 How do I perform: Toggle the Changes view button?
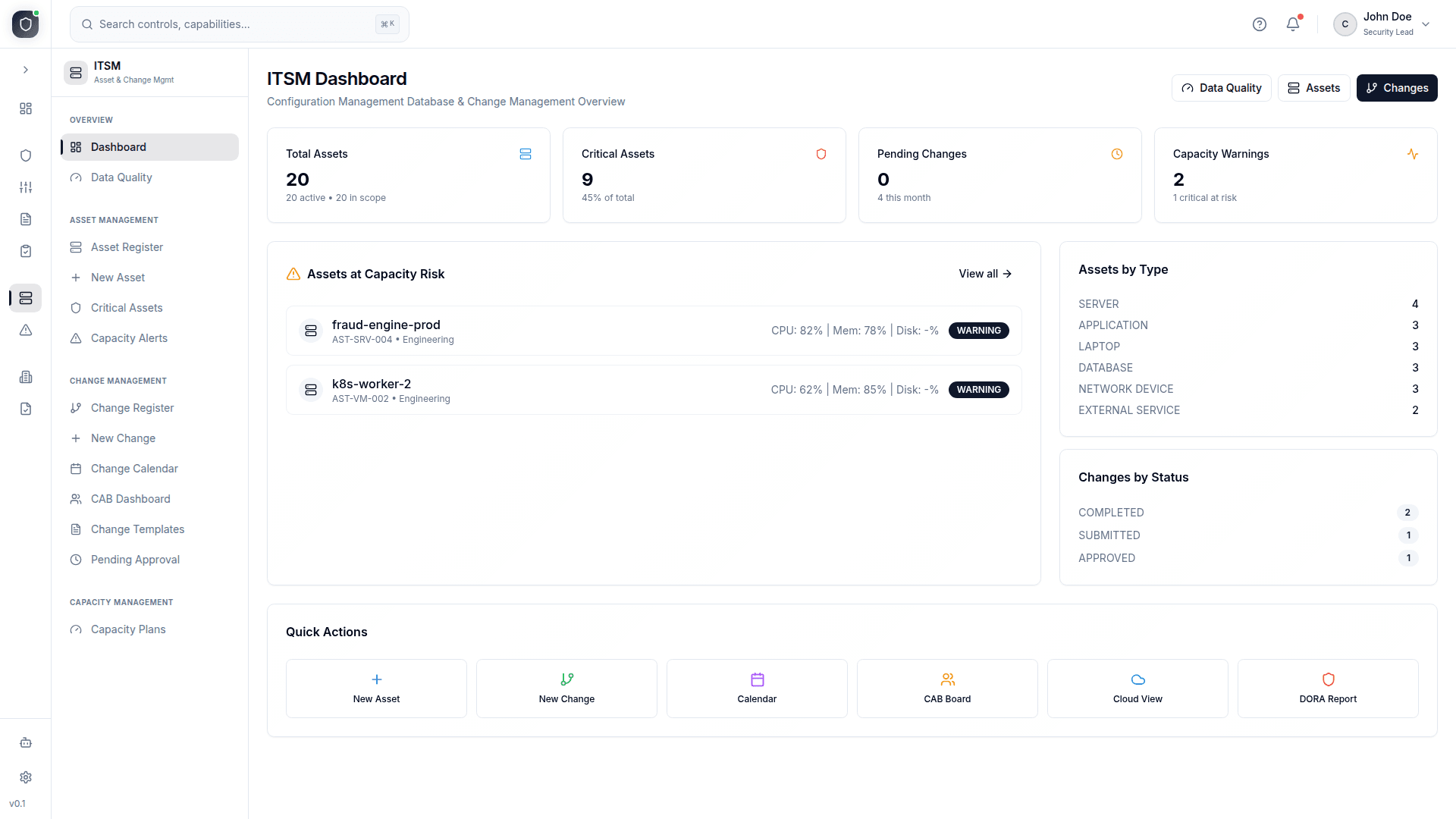pos(1397,87)
